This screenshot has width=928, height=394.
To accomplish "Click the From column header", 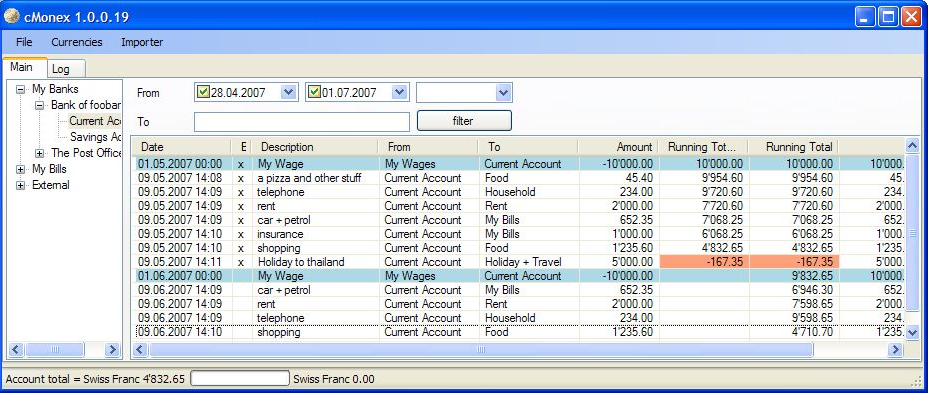I will (x=427, y=147).
